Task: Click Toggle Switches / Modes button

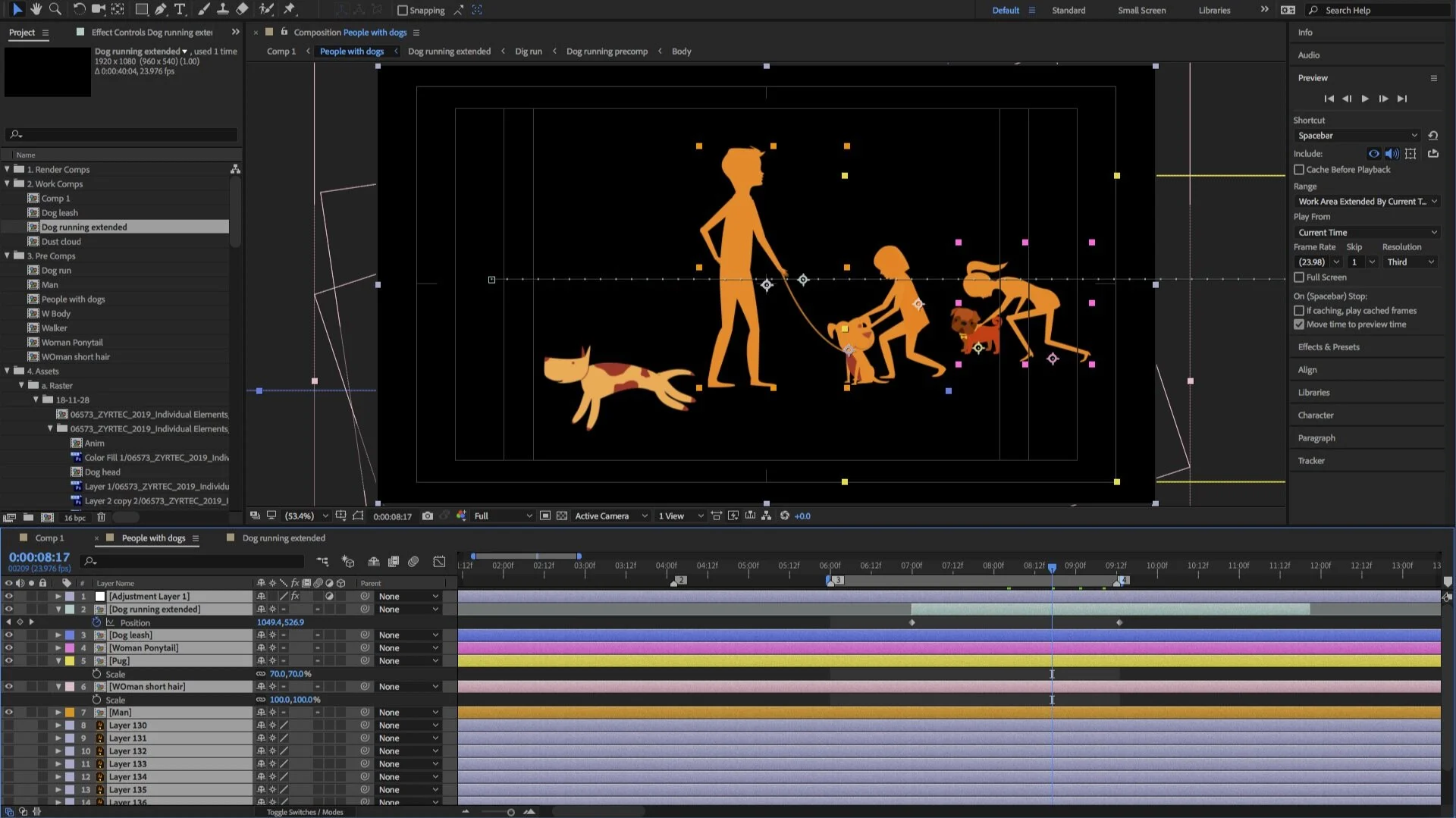Action: coord(305,812)
